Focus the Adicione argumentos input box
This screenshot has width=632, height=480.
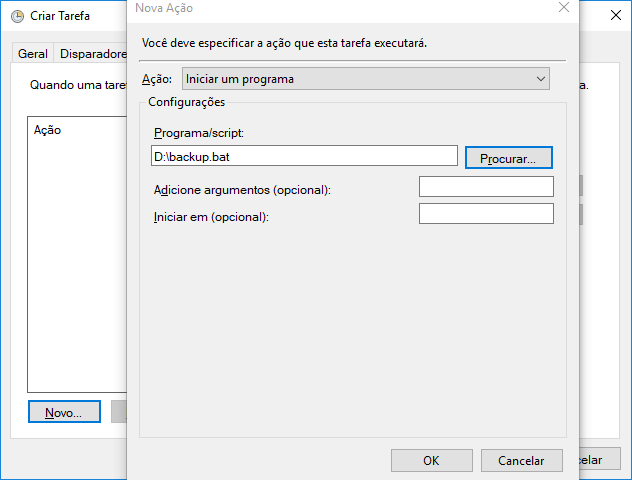pyautogui.click(x=486, y=187)
